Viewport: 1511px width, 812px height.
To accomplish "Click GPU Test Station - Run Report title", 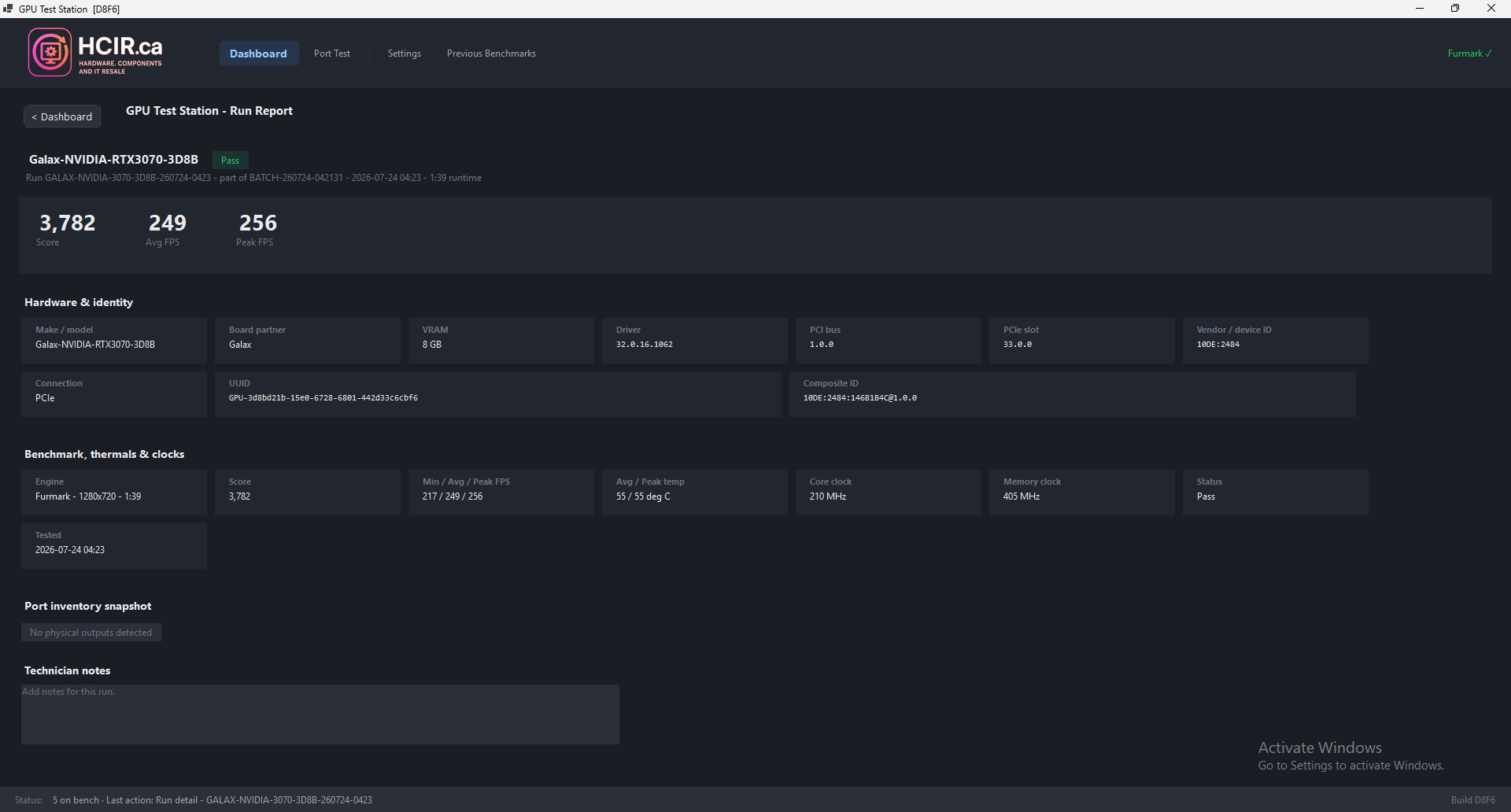I will [x=209, y=111].
